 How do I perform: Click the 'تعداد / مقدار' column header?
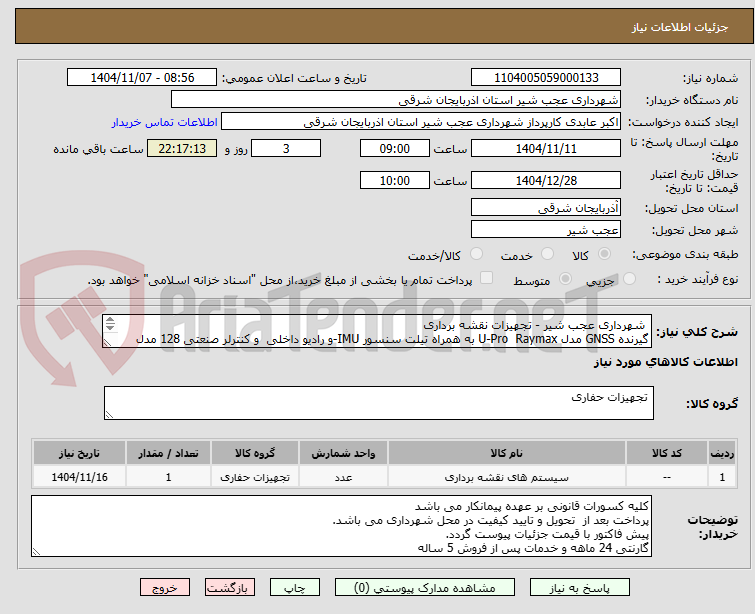[169, 453]
